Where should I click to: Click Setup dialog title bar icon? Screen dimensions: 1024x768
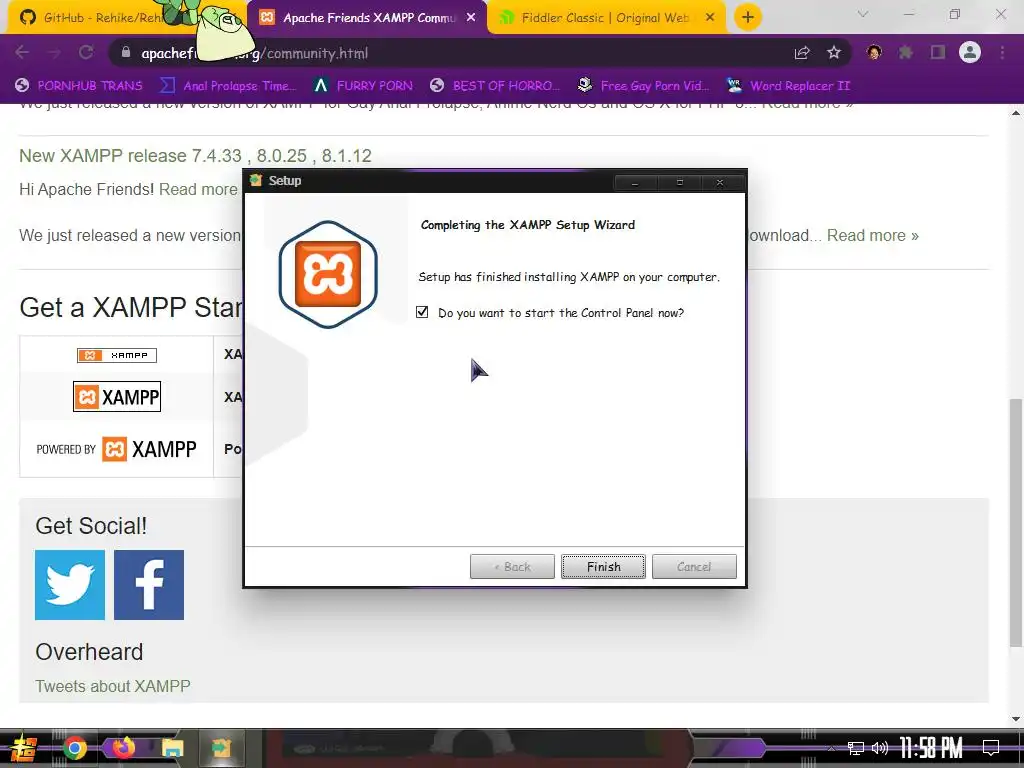(255, 180)
